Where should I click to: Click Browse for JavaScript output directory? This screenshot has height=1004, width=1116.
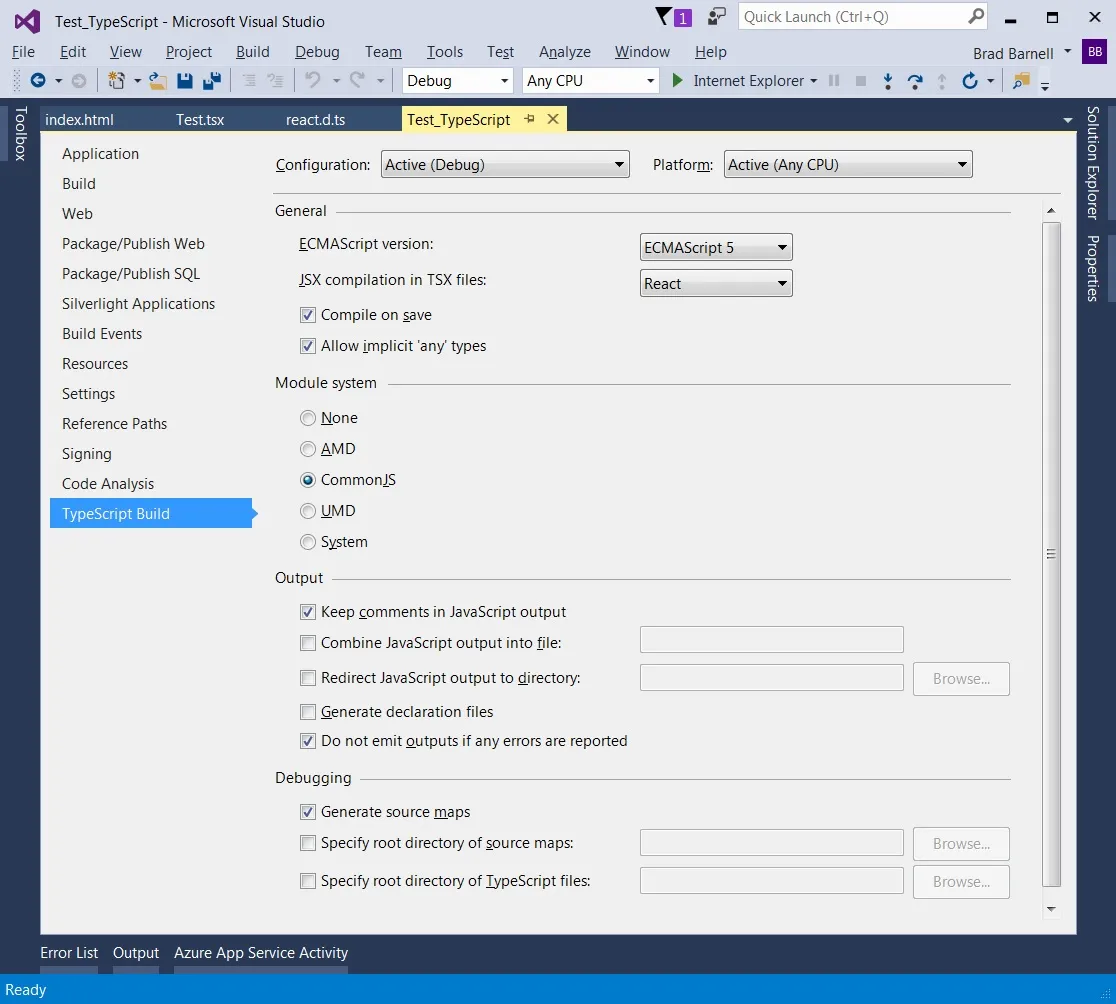tap(961, 679)
